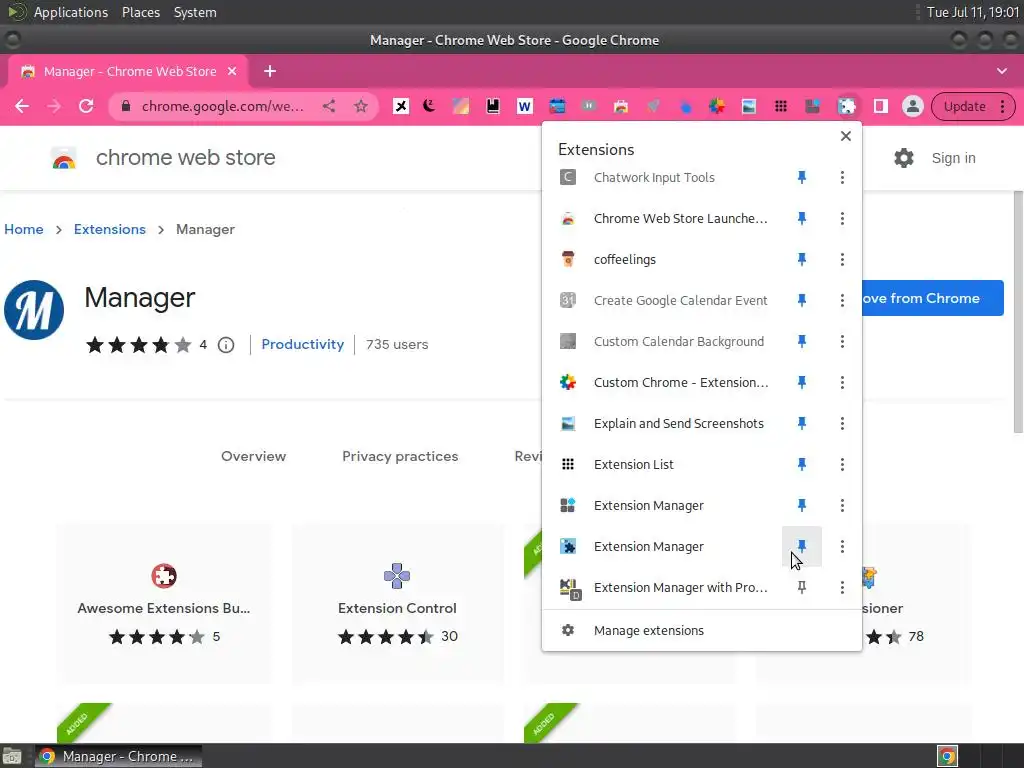Image resolution: width=1024 pixels, height=768 pixels.
Task: Click Sign in
Action: [x=953, y=158]
